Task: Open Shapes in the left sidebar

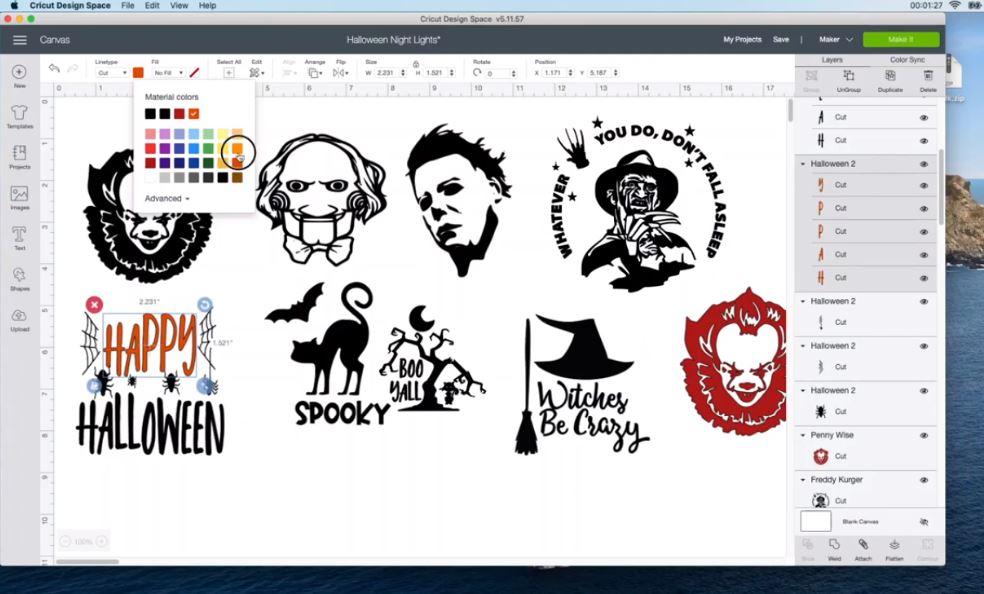Action: [19, 279]
